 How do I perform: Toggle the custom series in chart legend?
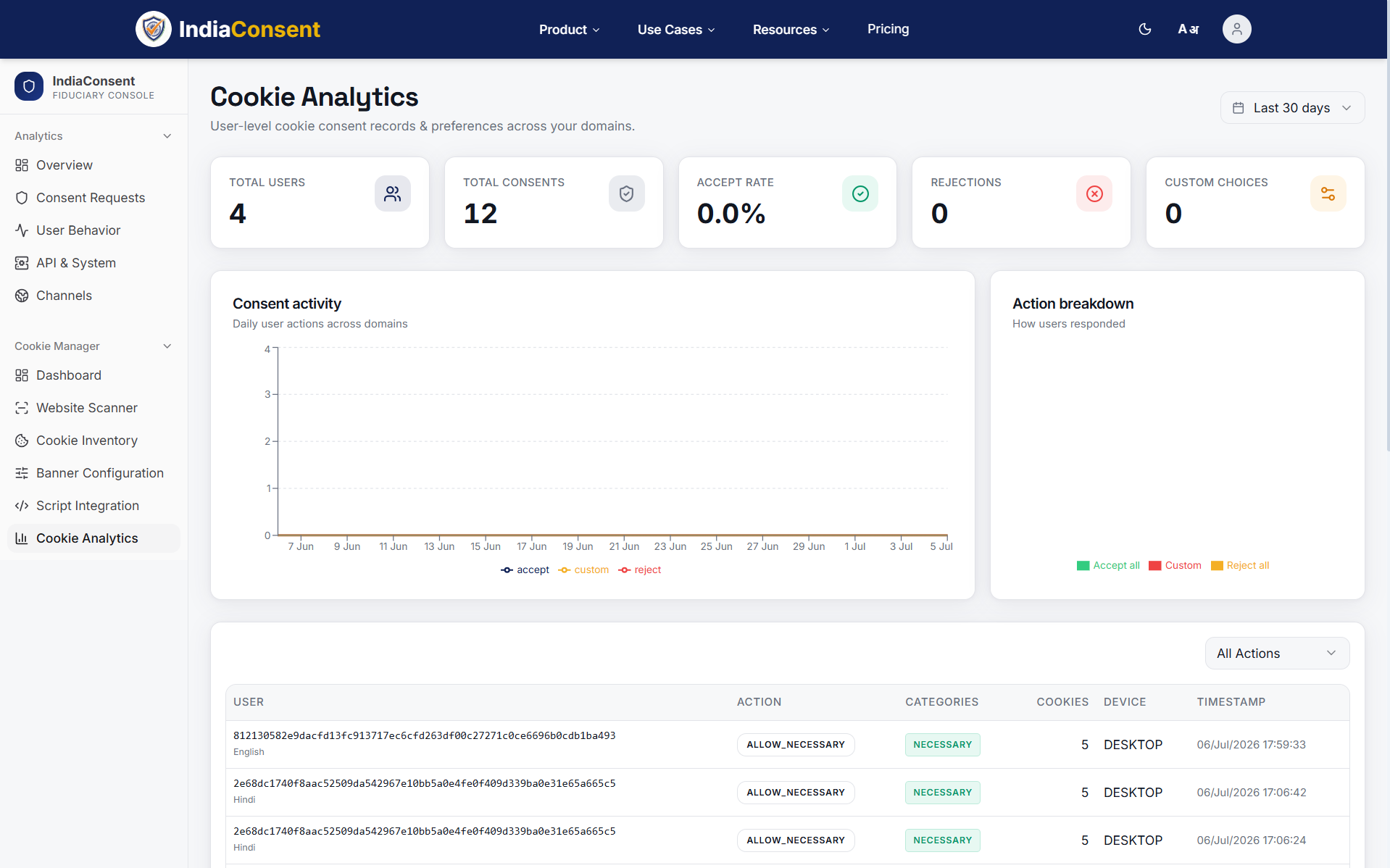point(583,570)
